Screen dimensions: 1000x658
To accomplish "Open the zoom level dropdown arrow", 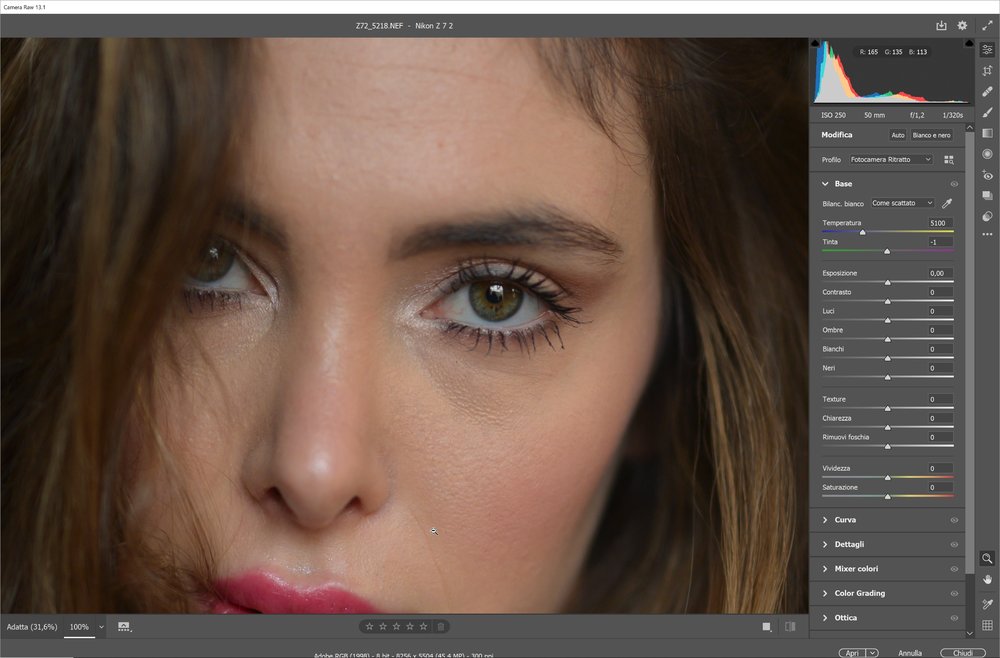I will (x=101, y=627).
